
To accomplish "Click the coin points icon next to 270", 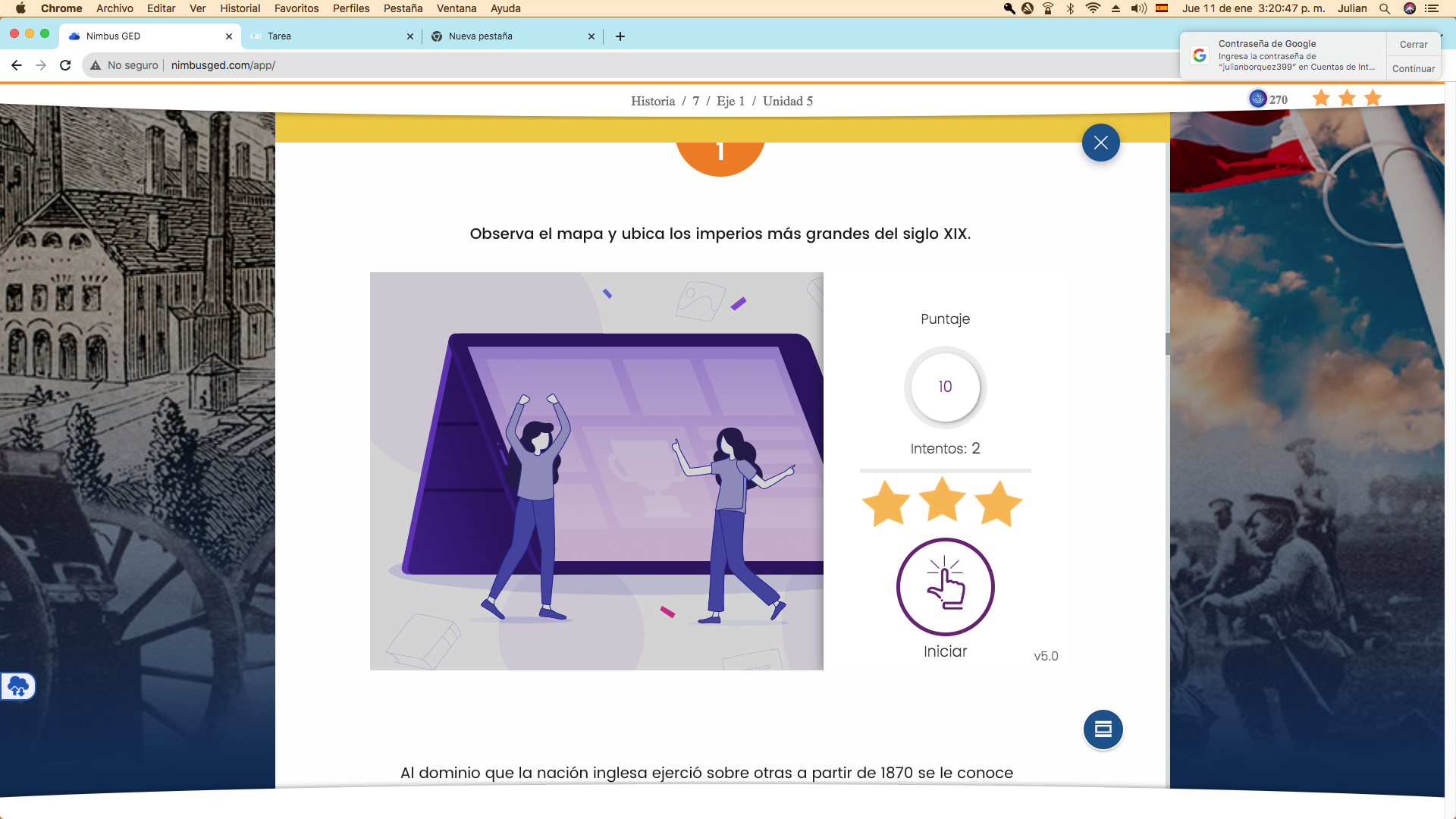I will (x=1257, y=99).
